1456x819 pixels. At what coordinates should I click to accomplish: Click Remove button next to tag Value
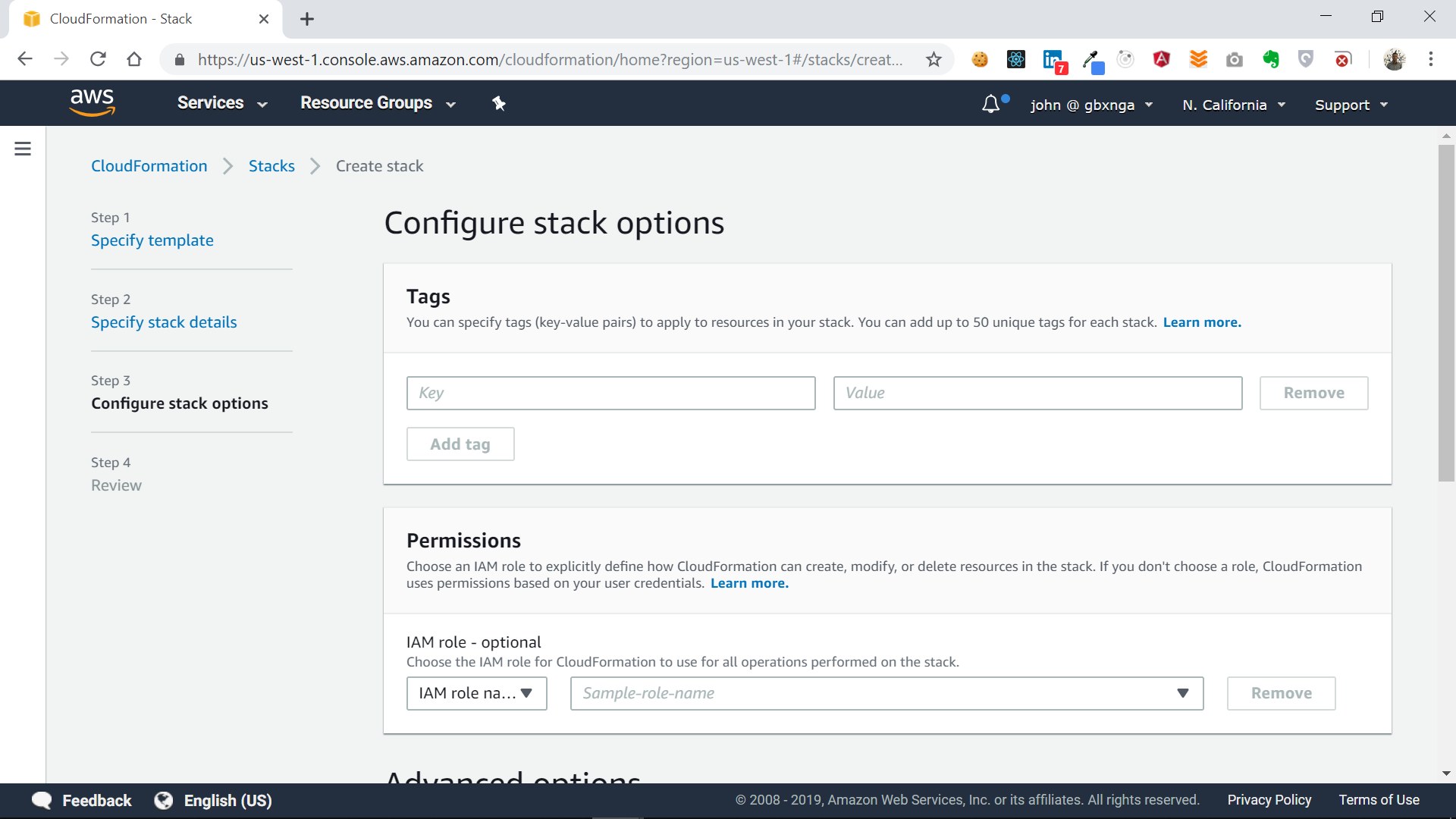tap(1313, 393)
